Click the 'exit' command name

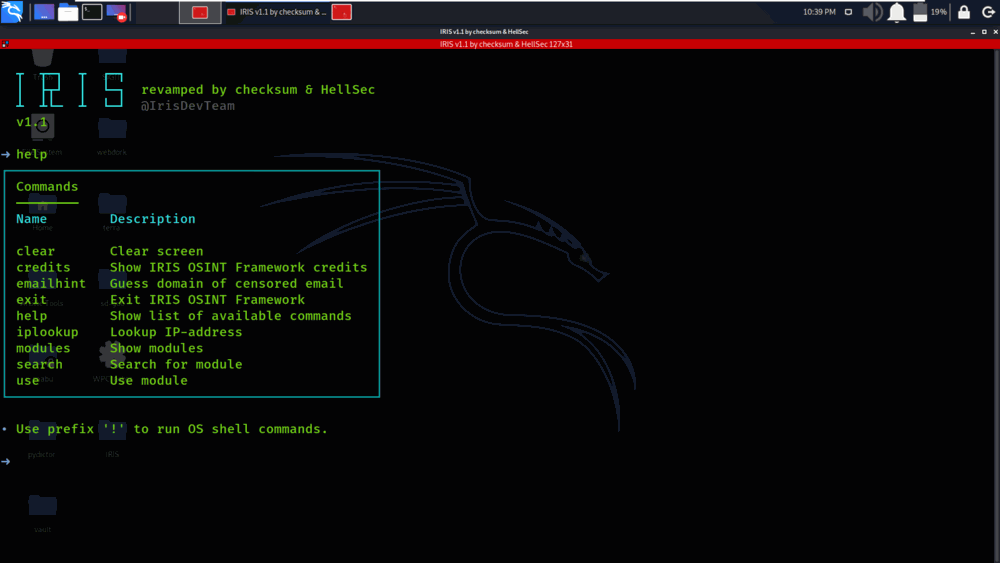pos(32,300)
